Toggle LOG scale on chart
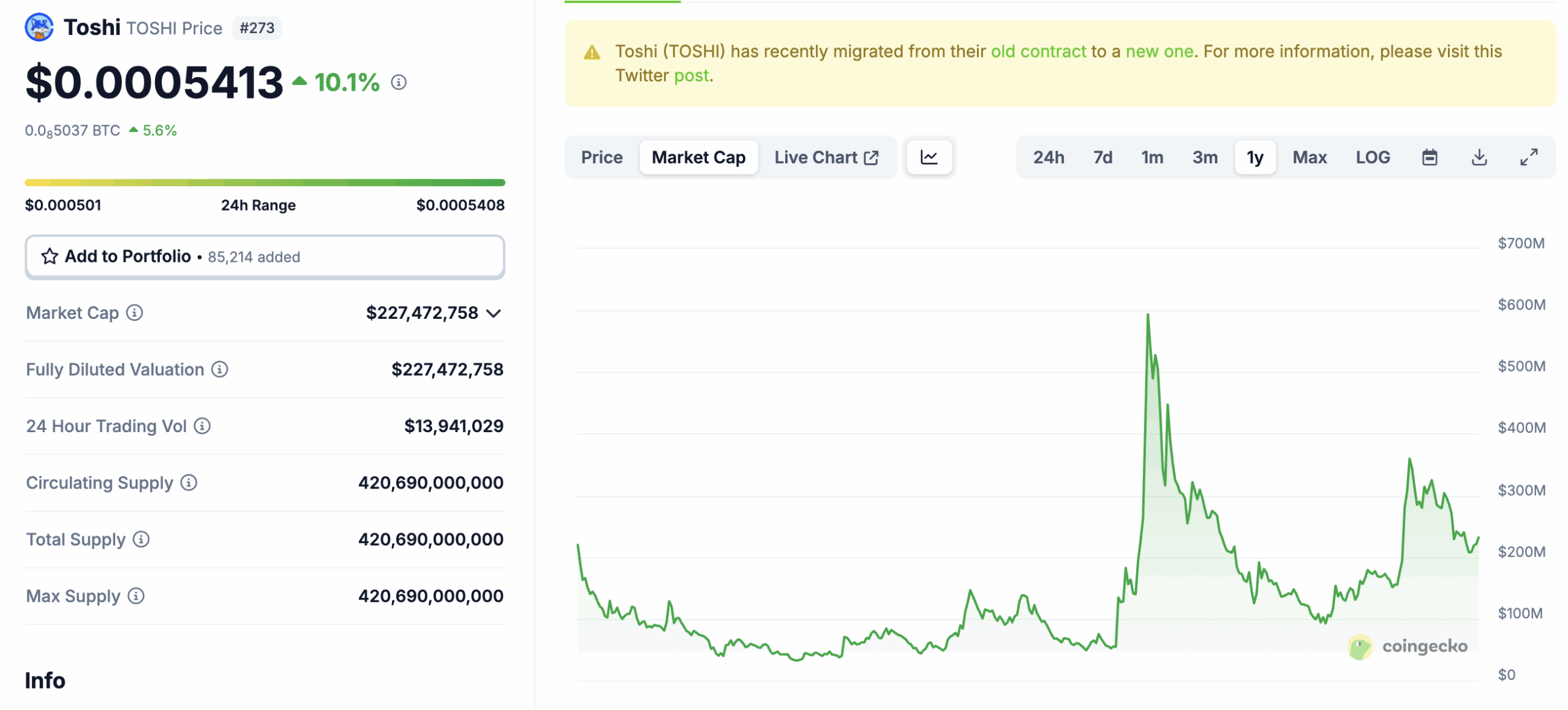This screenshot has height=710, width=1568. [1373, 157]
